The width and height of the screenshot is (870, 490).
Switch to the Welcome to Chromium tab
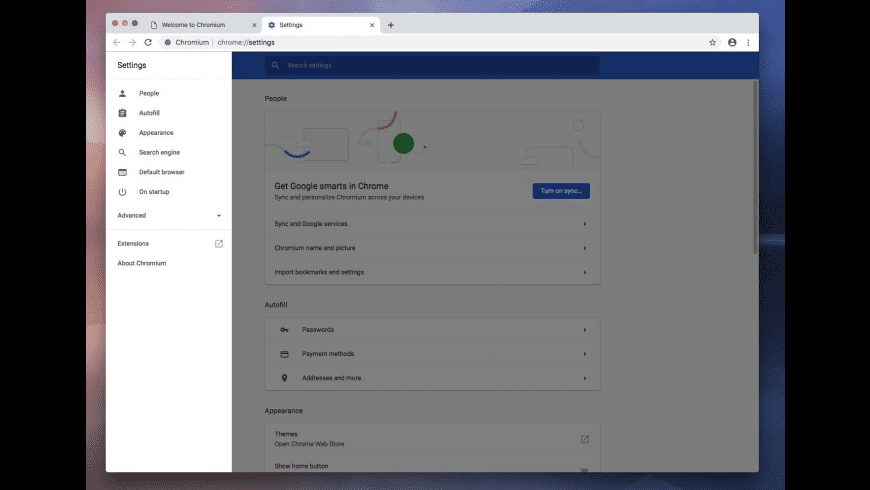pos(204,25)
